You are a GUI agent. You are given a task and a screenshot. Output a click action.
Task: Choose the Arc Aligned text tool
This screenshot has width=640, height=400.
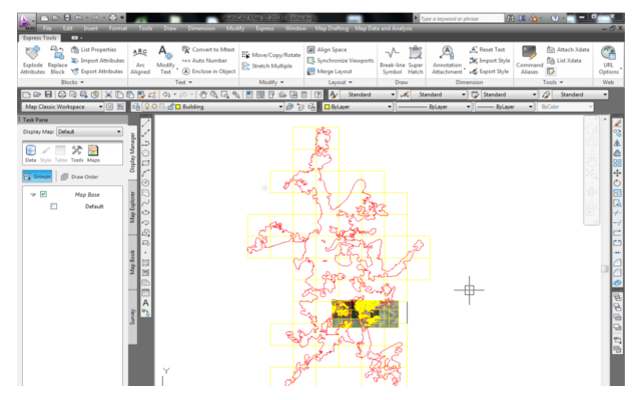click(140, 61)
